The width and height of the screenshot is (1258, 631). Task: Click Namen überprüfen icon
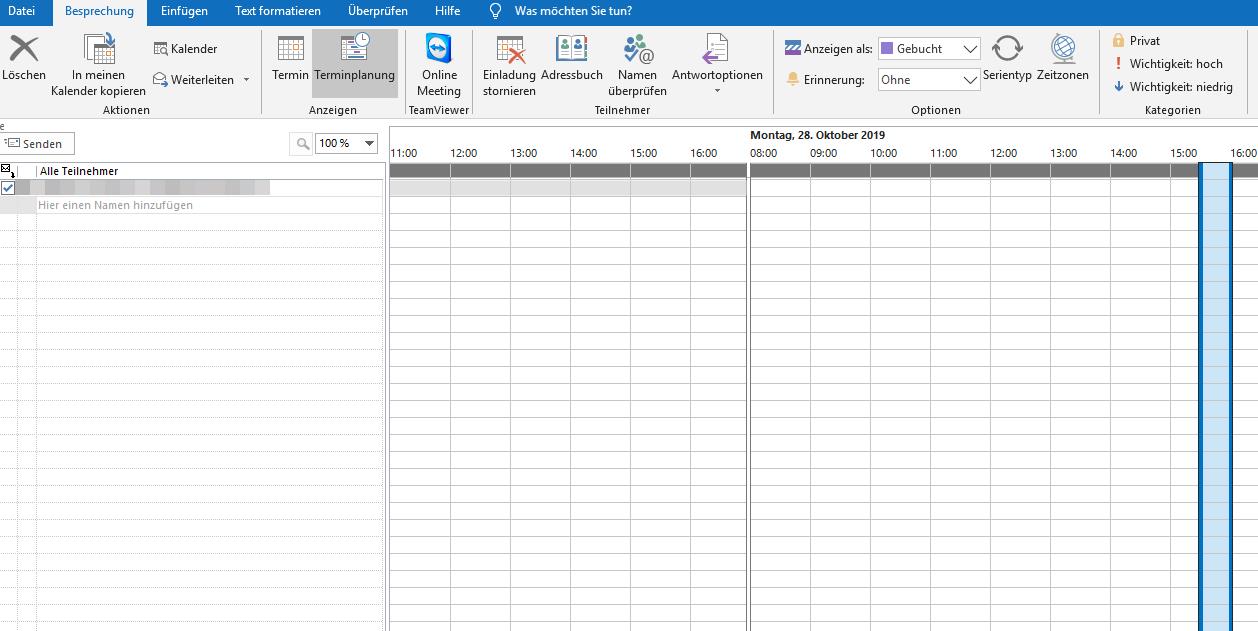click(x=637, y=49)
